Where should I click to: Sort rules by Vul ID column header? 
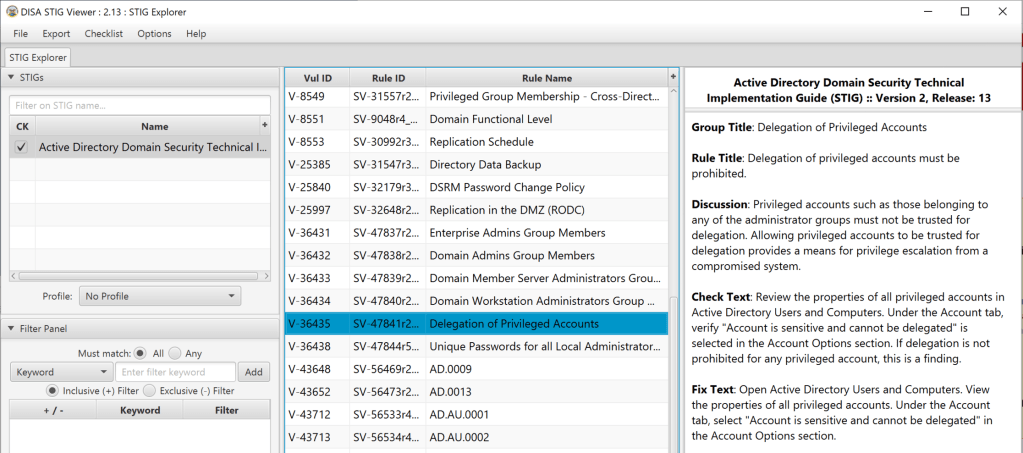click(x=317, y=78)
